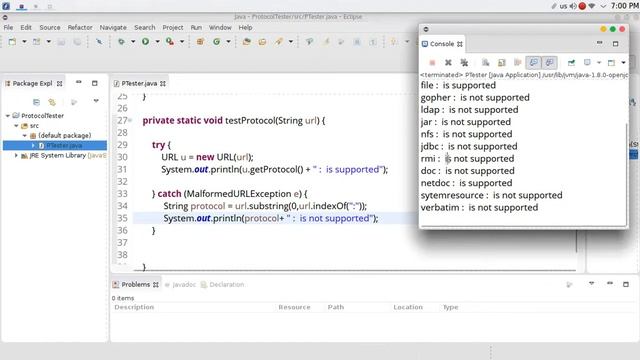Select the PTester.java editor tab
This screenshot has height=360, width=640.
(x=139, y=83)
